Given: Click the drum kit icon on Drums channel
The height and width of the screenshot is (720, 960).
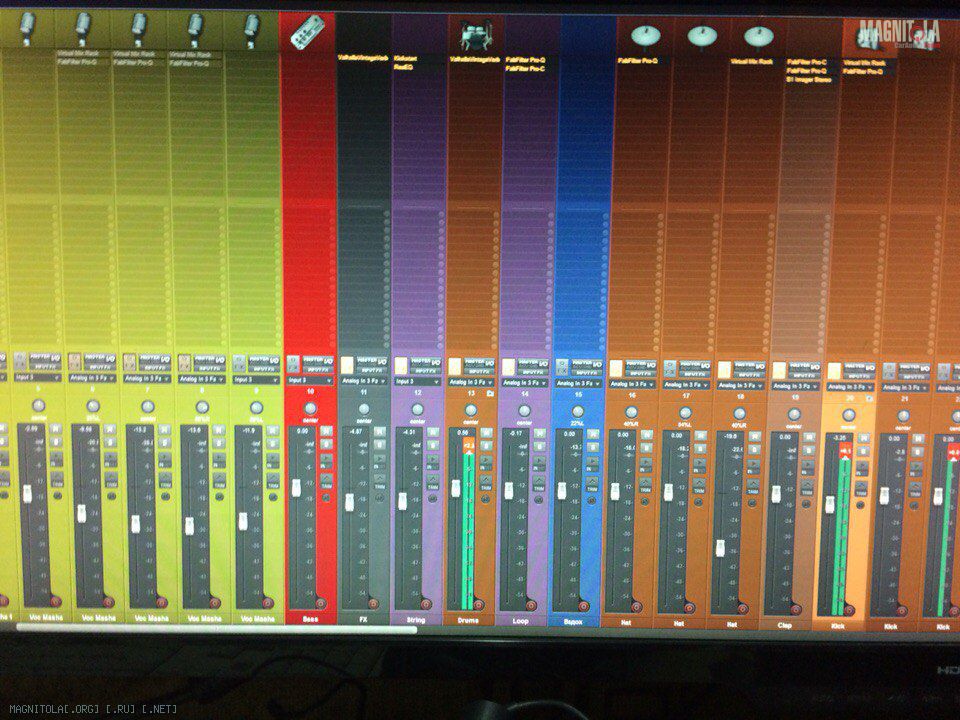Looking at the screenshot, I should click(472, 36).
